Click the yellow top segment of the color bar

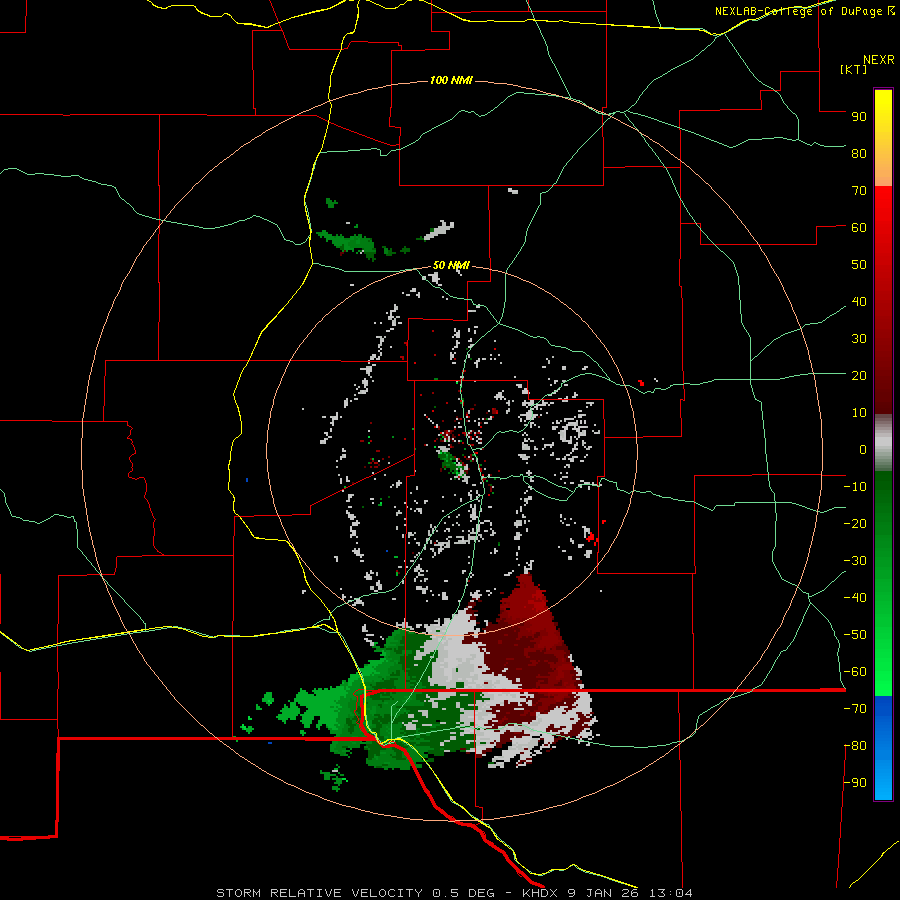click(883, 138)
